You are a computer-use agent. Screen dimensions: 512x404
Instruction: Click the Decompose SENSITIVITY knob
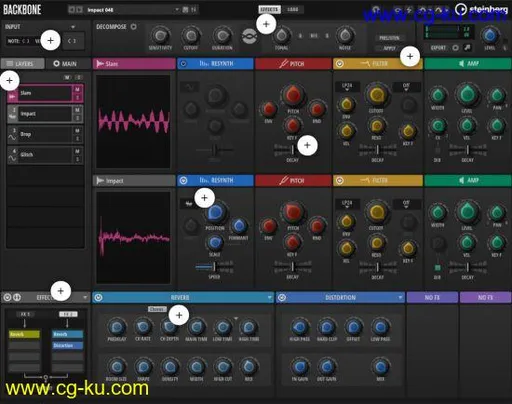coord(160,36)
